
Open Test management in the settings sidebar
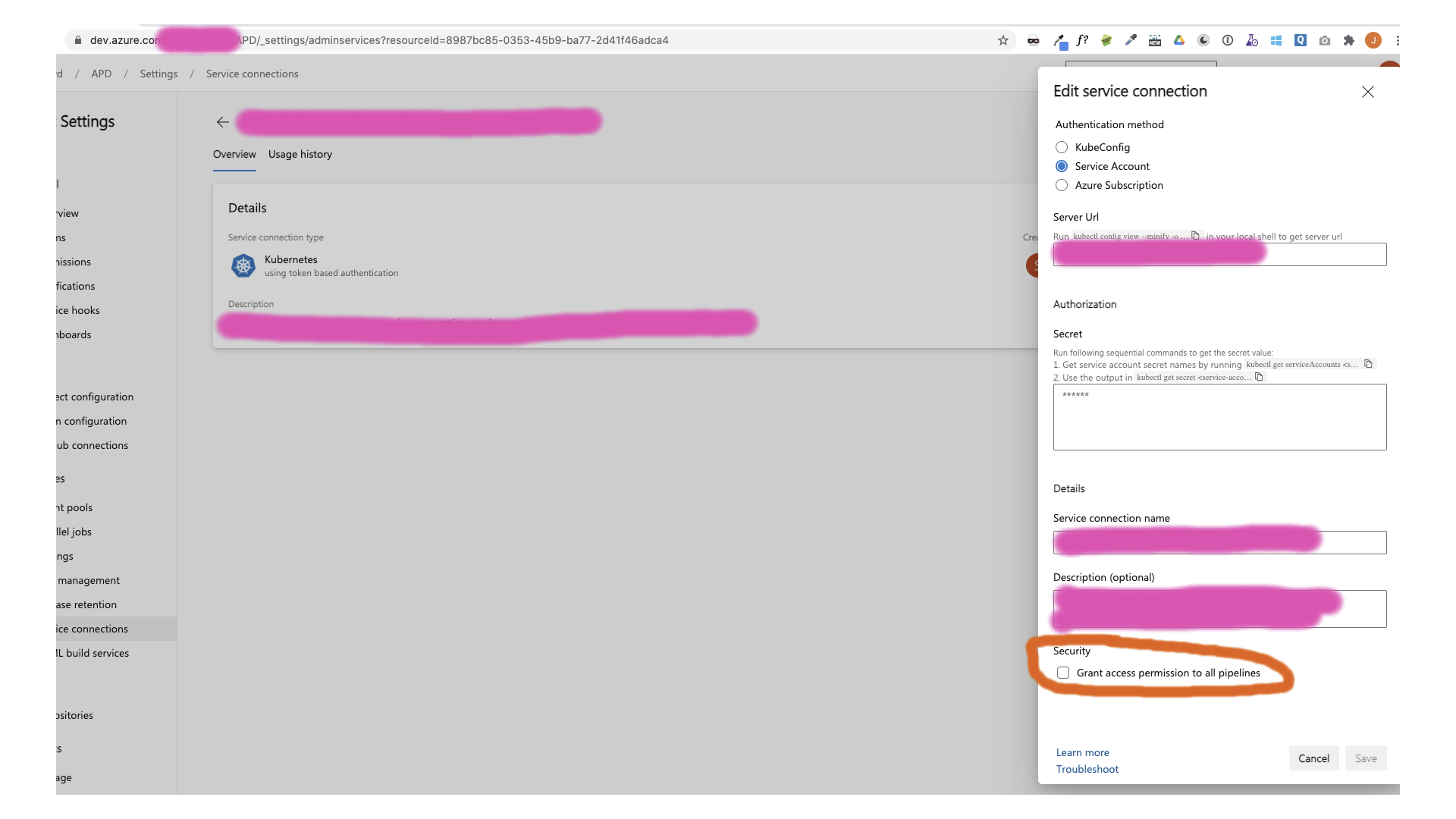tap(88, 580)
